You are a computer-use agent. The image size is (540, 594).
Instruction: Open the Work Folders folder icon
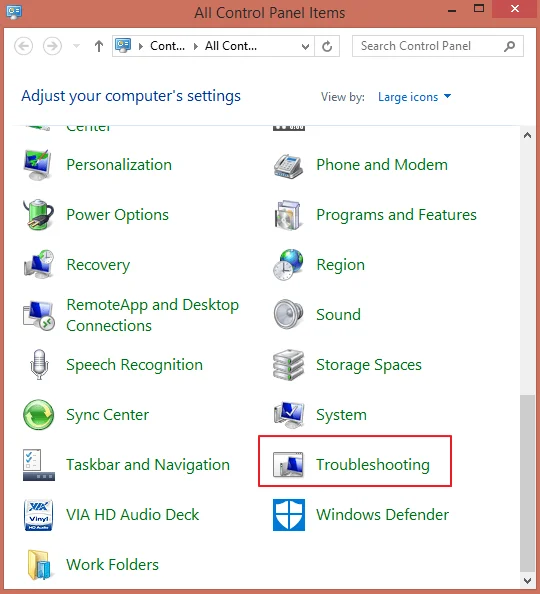[x=39, y=565]
